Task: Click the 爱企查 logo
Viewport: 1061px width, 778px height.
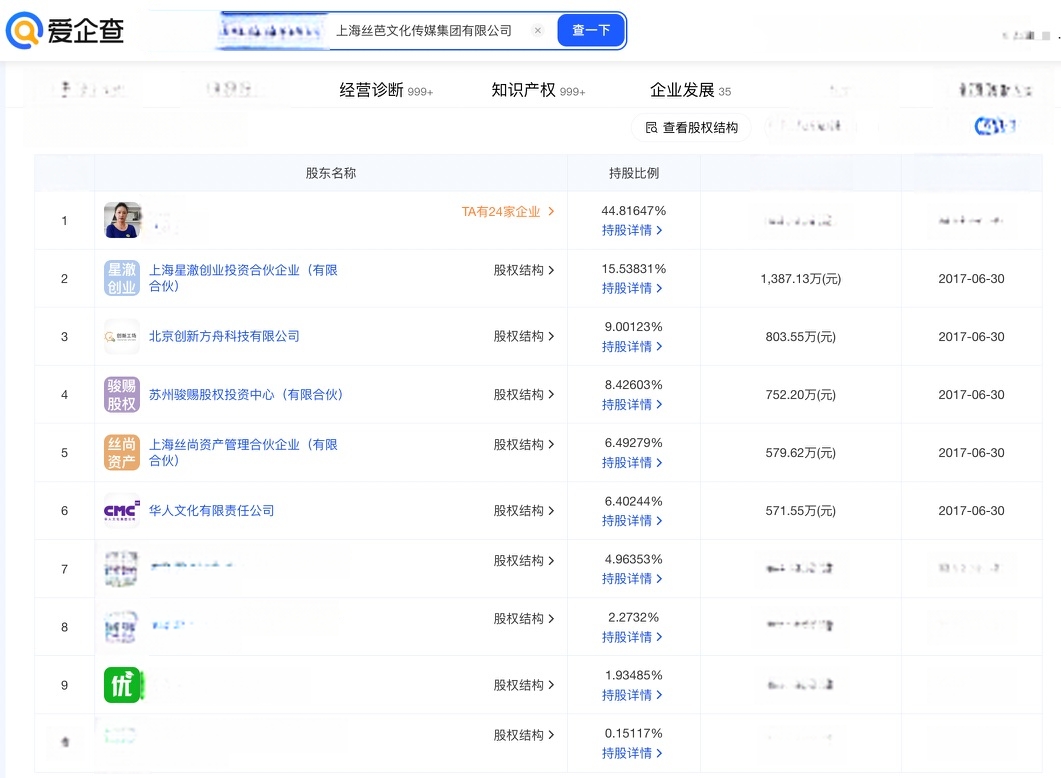Action: click(64, 30)
